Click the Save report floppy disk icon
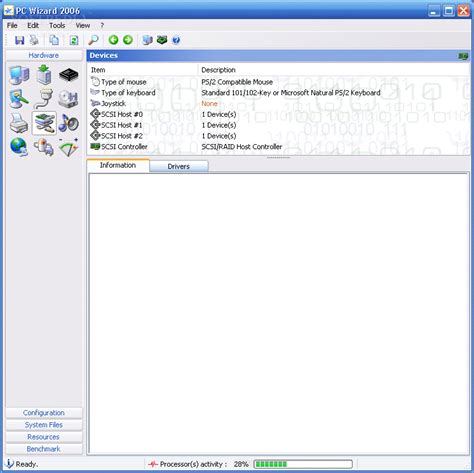This screenshot has width=474, height=473. pyautogui.click(x=19, y=40)
